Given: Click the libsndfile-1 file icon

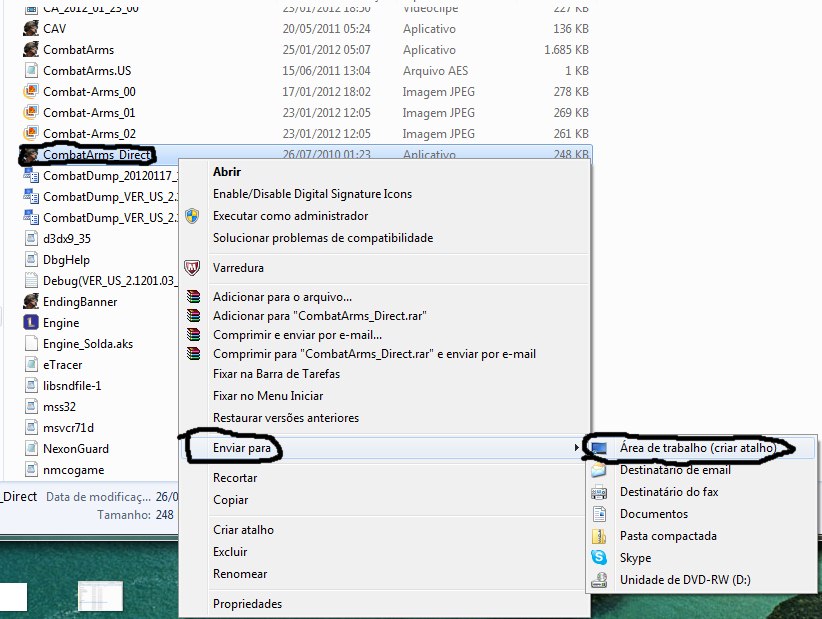Looking at the screenshot, I should tap(31, 385).
